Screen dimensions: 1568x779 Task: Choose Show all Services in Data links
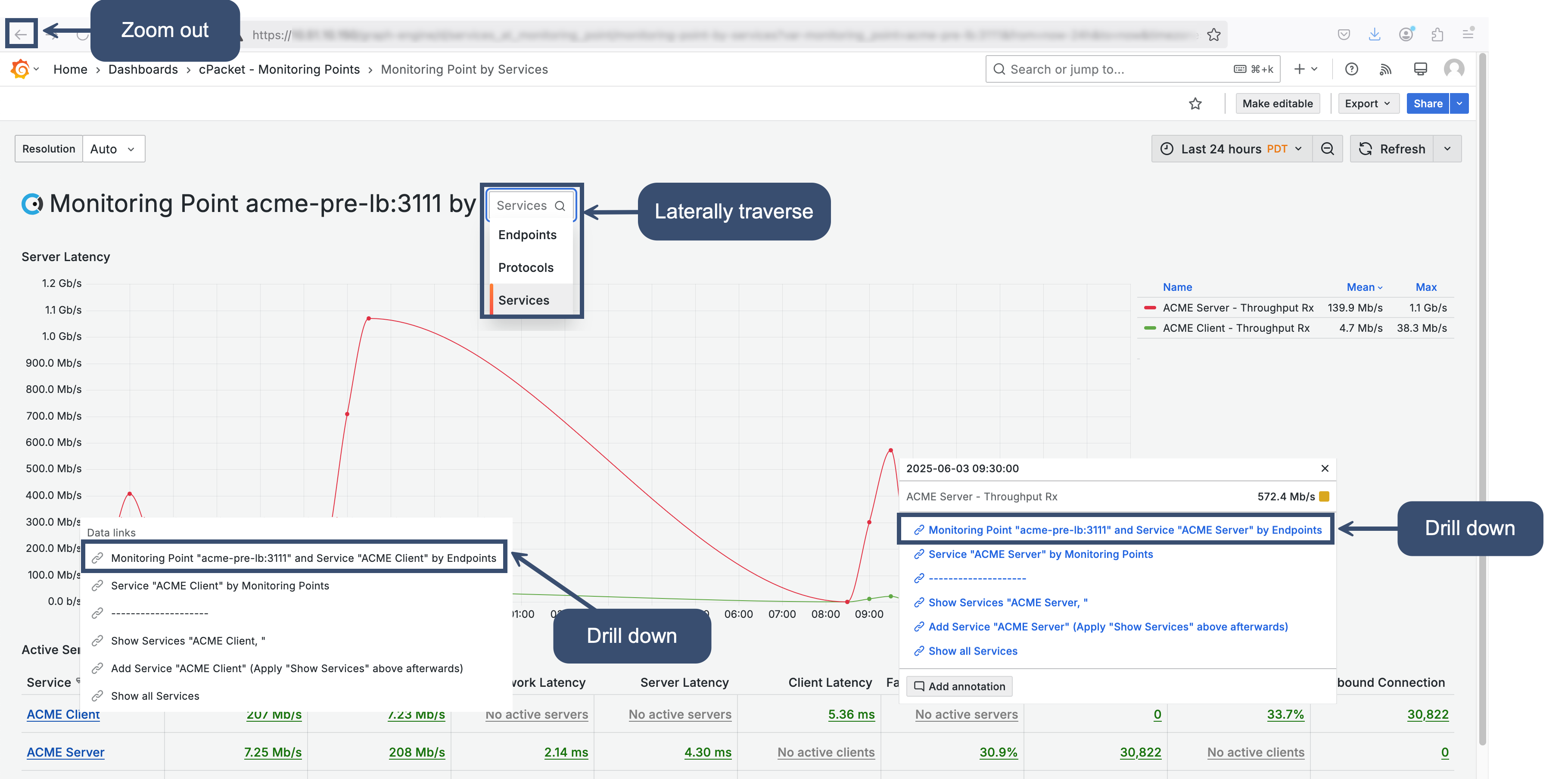click(x=155, y=696)
